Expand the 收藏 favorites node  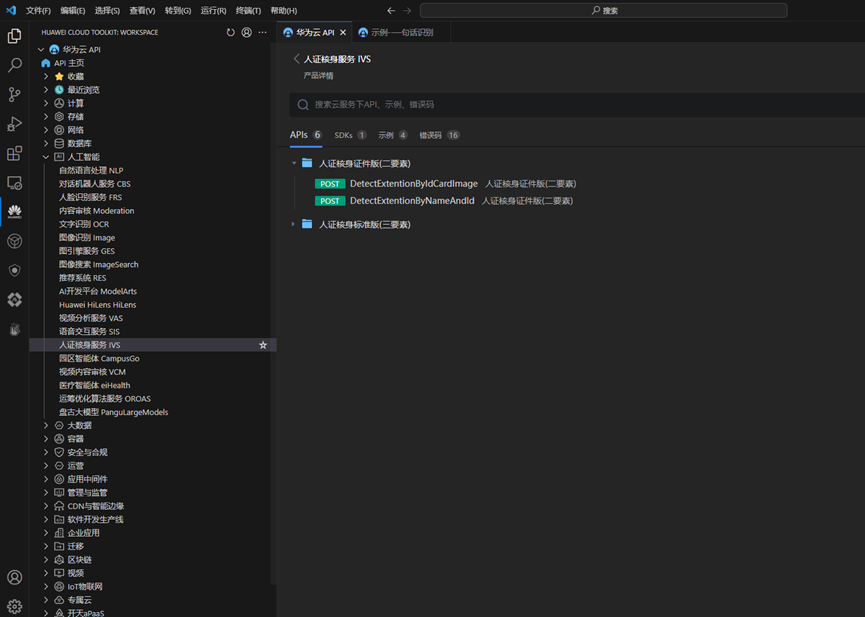click(x=46, y=76)
